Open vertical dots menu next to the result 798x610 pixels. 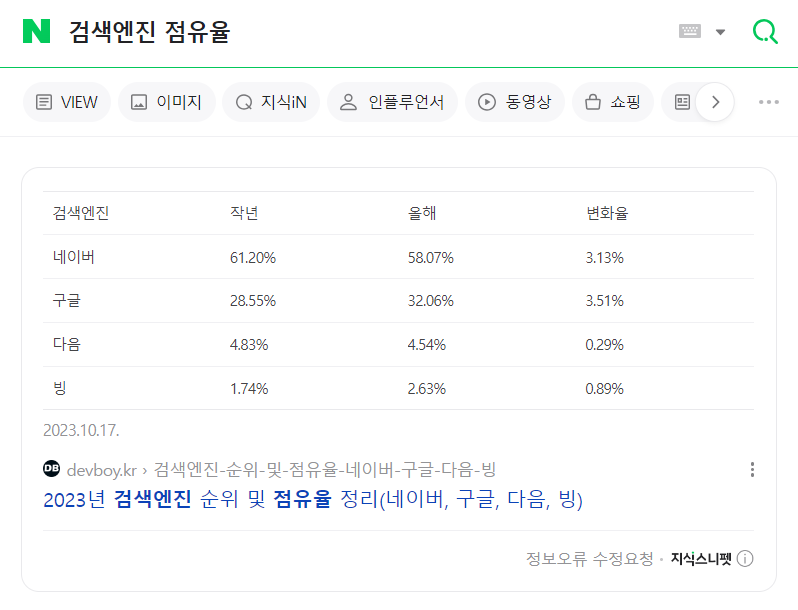pos(752,470)
